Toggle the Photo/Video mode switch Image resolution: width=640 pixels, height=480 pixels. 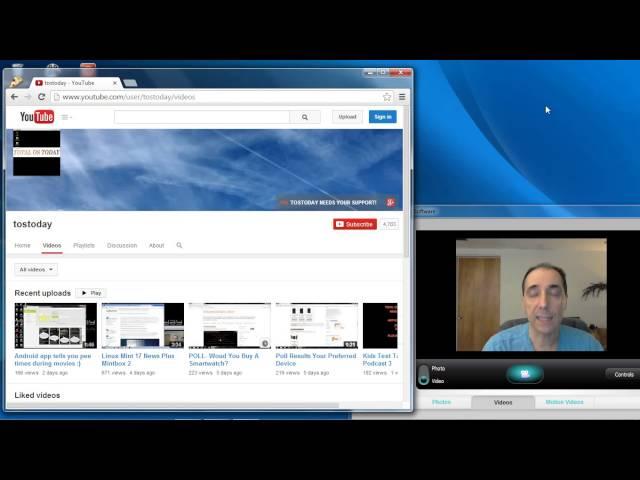[x=424, y=374]
